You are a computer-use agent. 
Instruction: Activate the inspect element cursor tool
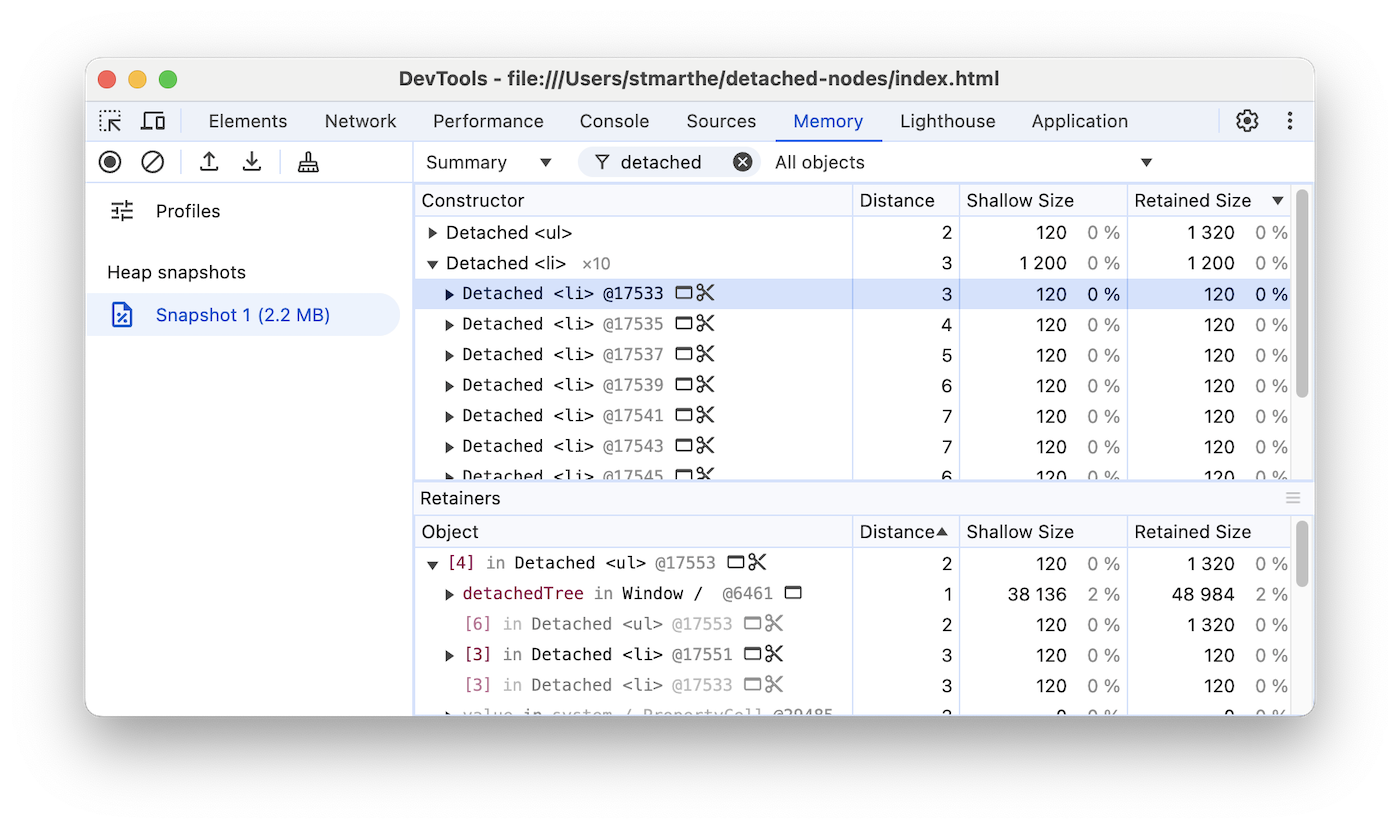click(110, 120)
